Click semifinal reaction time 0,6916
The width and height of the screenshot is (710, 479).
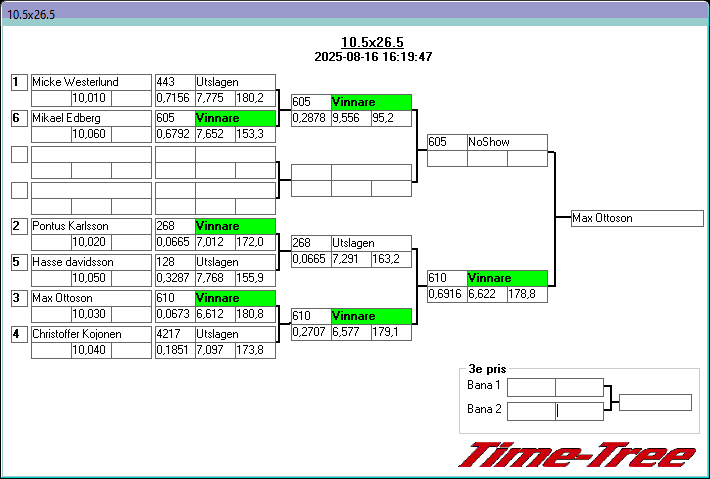click(447, 294)
